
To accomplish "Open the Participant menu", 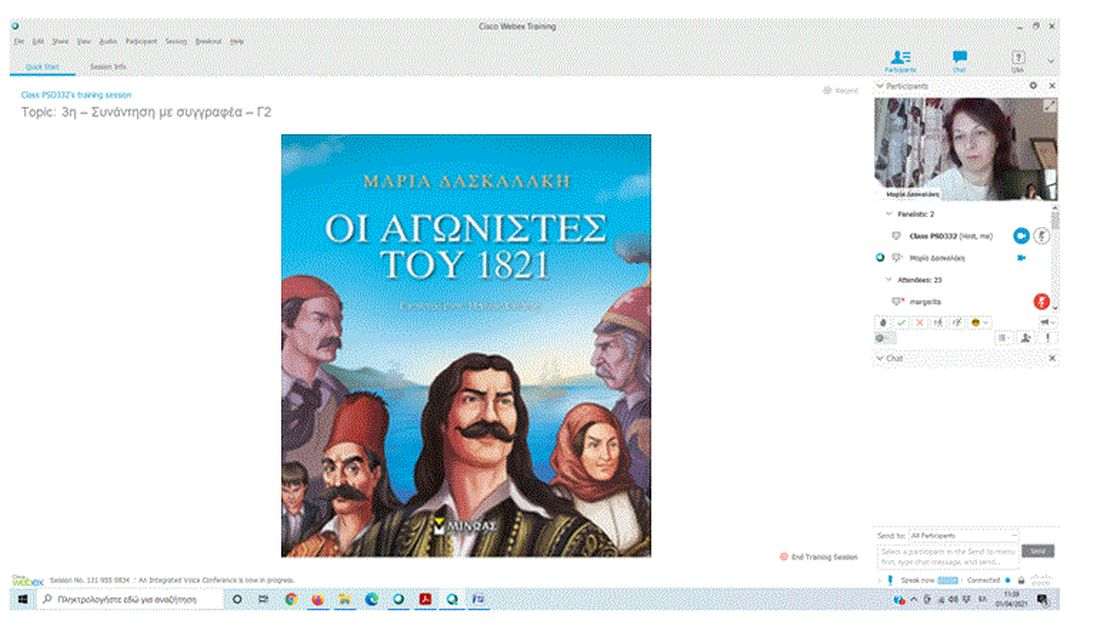I will (x=142, y=42).
